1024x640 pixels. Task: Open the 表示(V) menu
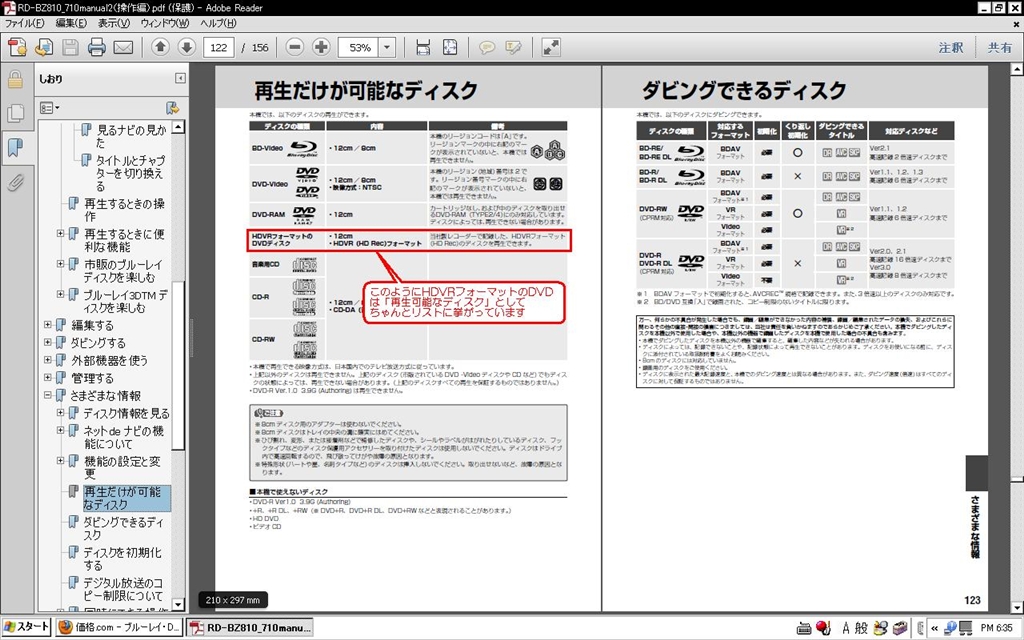coord(113,22)
